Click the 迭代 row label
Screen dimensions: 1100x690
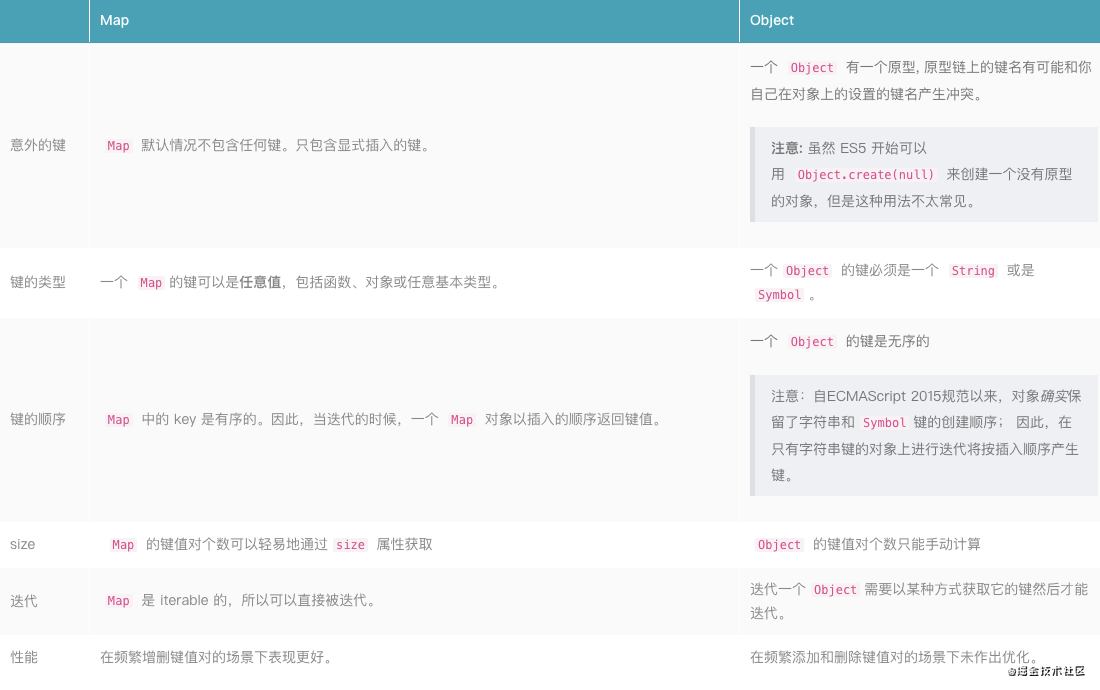(x=24, y=601)
